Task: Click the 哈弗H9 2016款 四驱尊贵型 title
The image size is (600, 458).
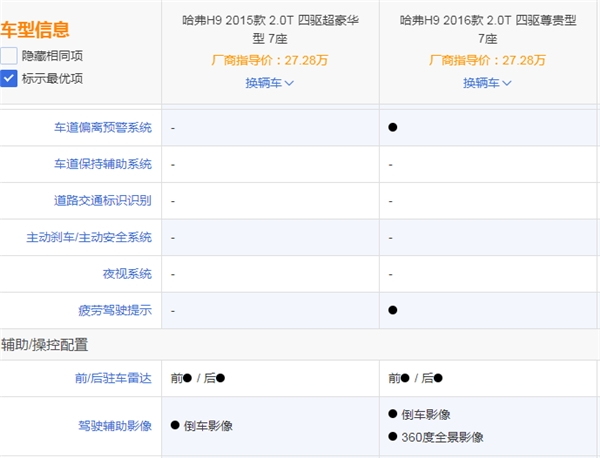Action: pyautogui.click(x=487, y=29)
